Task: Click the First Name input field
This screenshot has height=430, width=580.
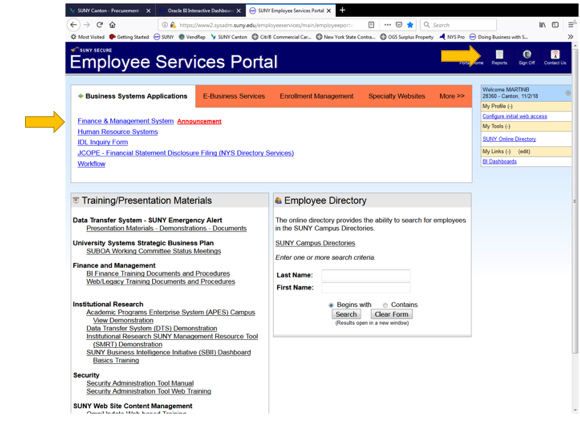Action: click(366, 288)
